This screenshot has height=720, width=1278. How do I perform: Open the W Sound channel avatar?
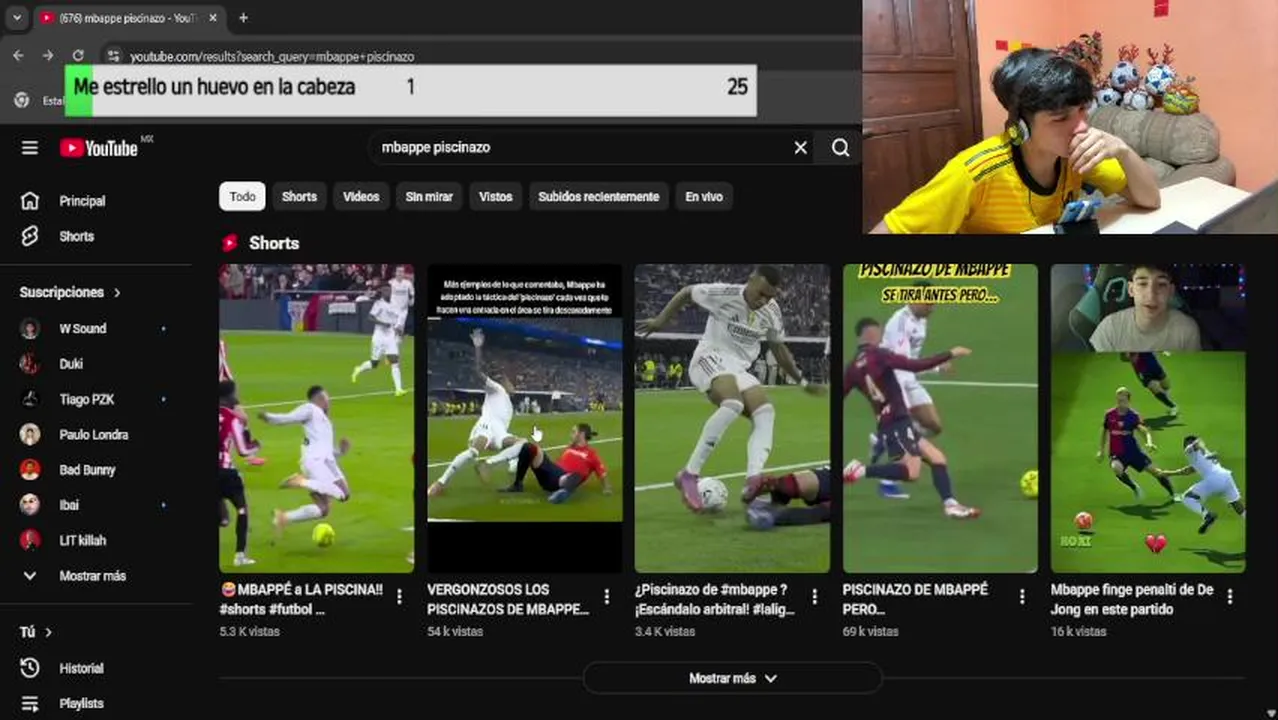tap(30, 328)
